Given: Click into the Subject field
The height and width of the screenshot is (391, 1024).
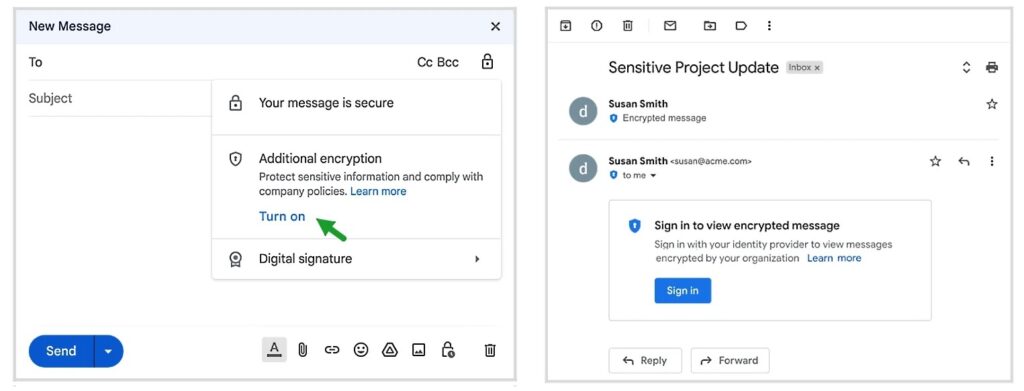Looking at the screenshot, I should pyautogui.click(x=120, y=99).
